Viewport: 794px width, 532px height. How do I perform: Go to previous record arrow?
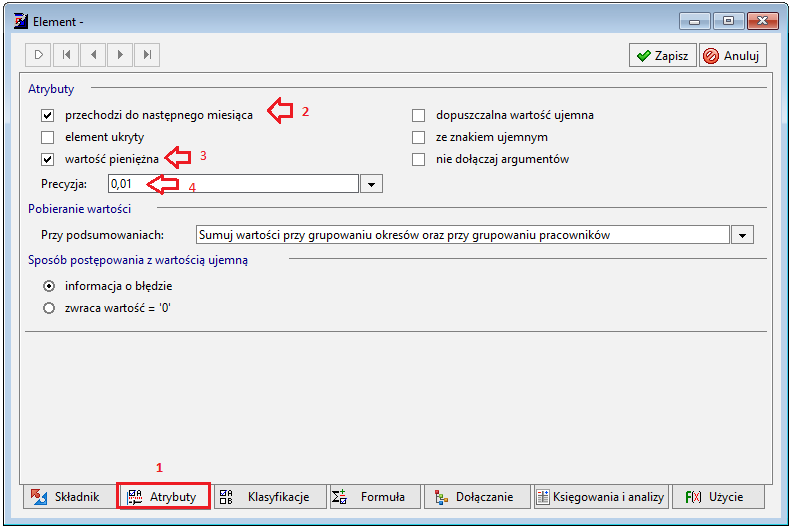click(x=93, y=55)
